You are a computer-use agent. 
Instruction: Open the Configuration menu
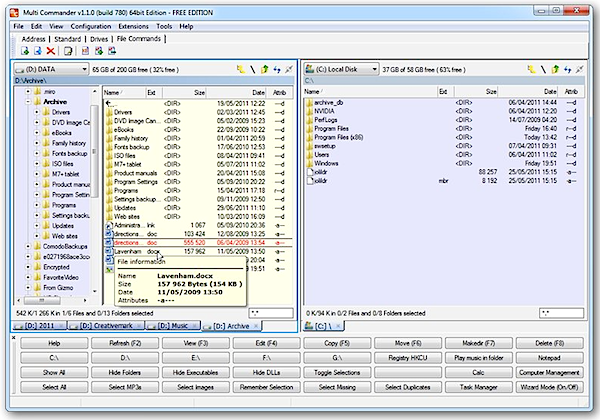[91, 26]
